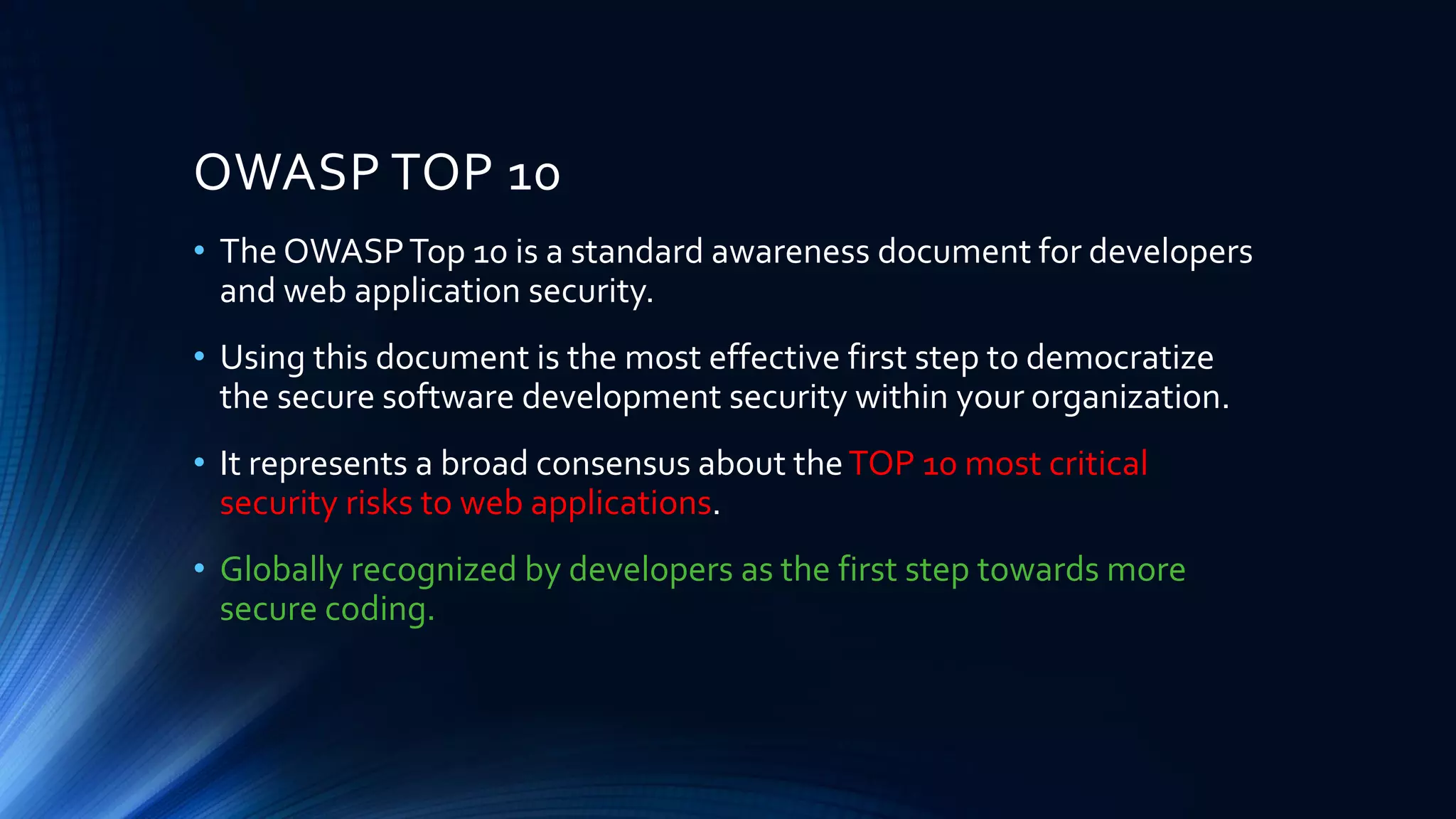Click 'The OWASP Top 10 is' text
This screenshot has height=819, width=1456.
click(x=378, y=252)
